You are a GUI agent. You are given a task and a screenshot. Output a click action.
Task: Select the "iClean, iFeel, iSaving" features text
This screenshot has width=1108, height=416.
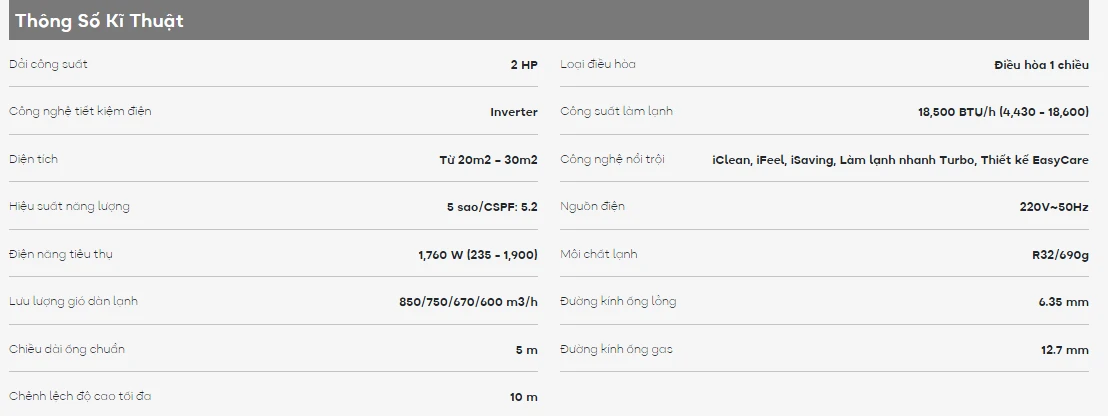[x=774, y=160]
